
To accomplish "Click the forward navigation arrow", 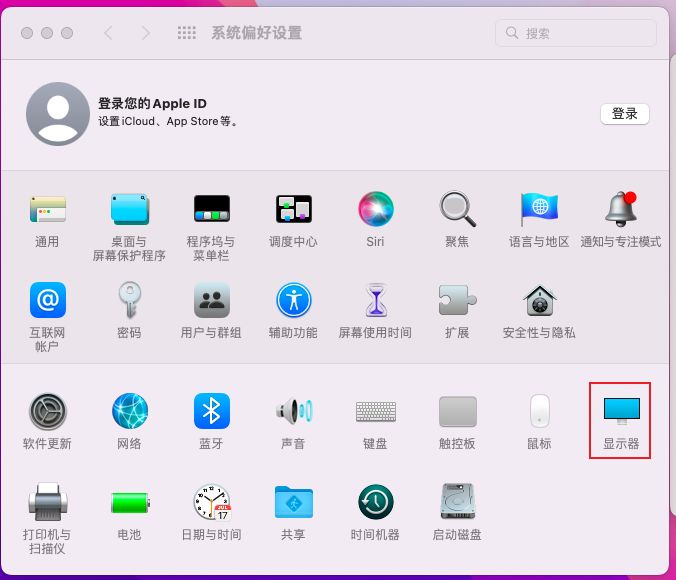I will tap(146, 33).
